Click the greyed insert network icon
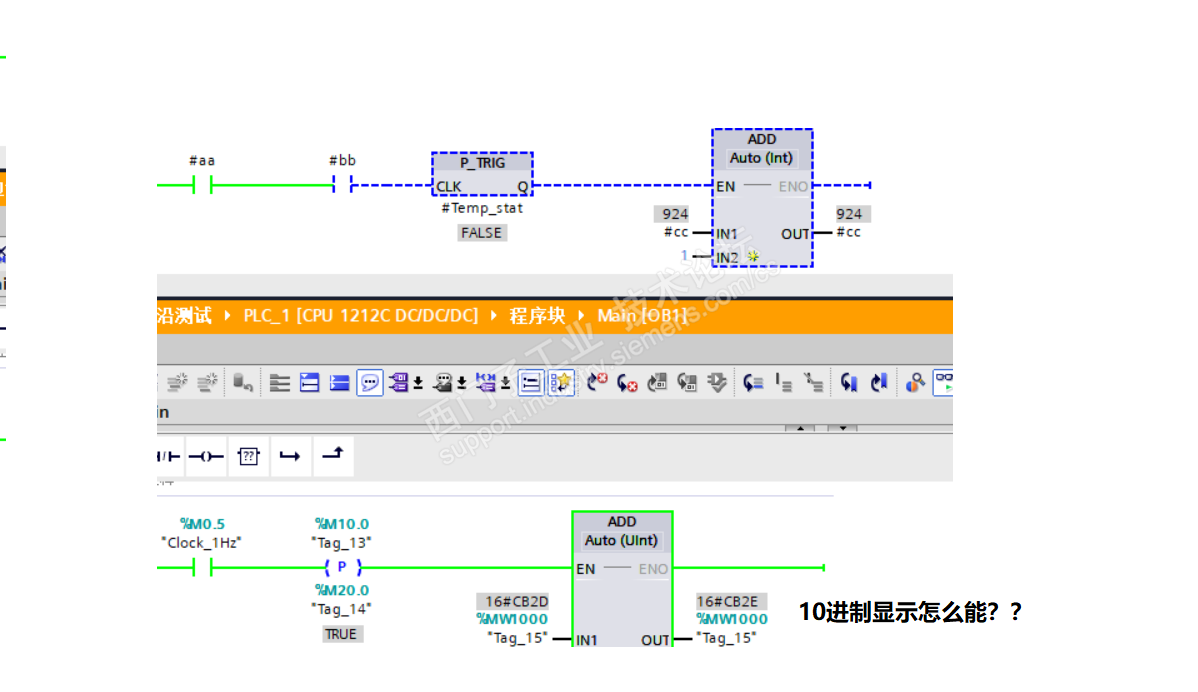 tap(177, 382)
